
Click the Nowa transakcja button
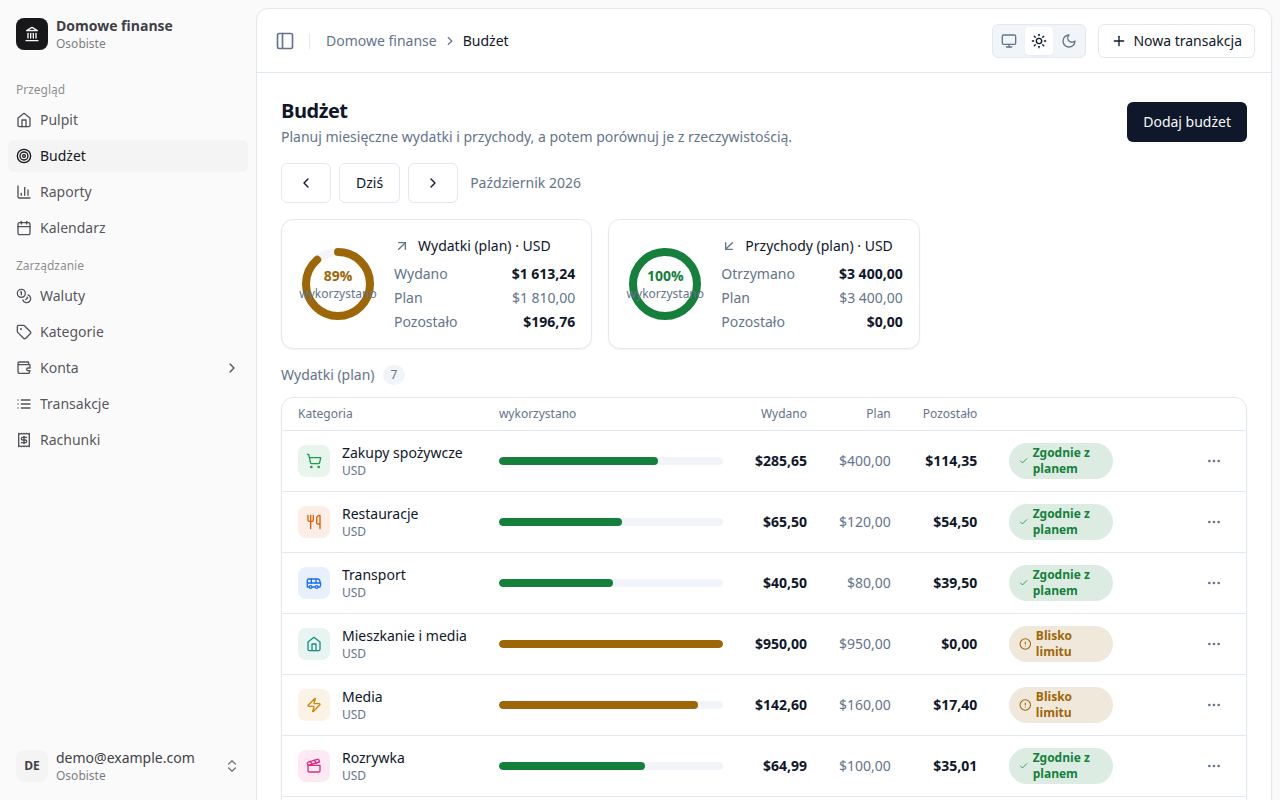click(1176, 41)
